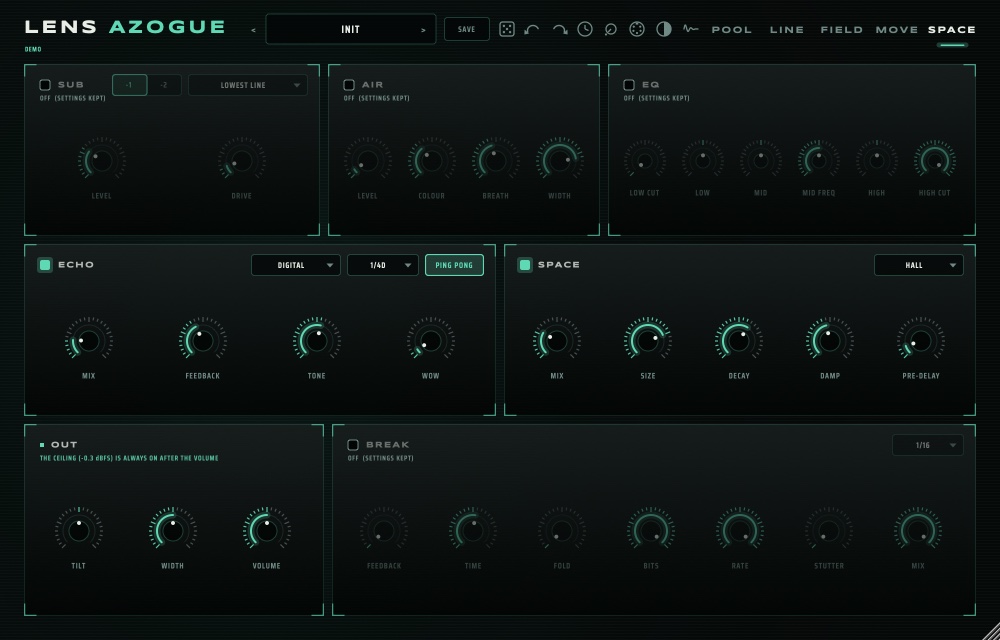Click the waveform icon beside POOL
Screen dimensions: 1000x640
690,29
